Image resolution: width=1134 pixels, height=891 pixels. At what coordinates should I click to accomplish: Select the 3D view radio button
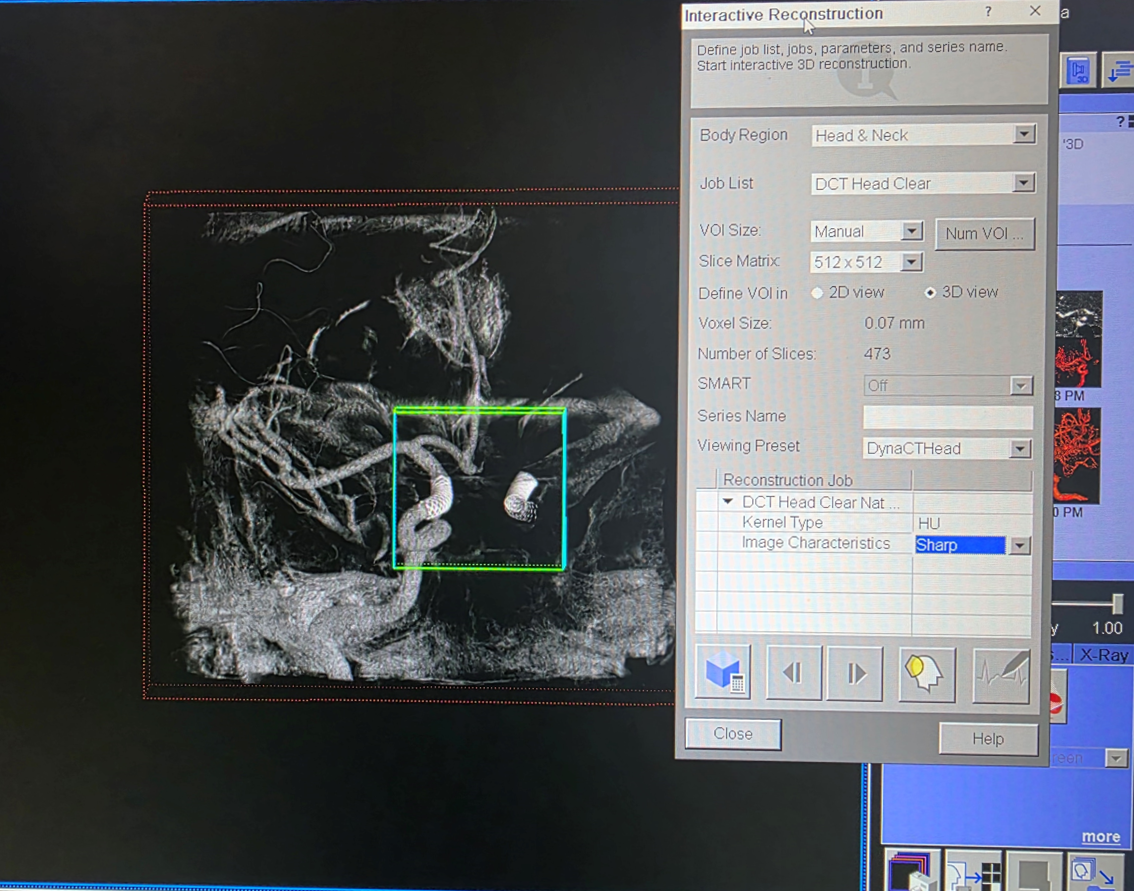[x=930, y=293]
